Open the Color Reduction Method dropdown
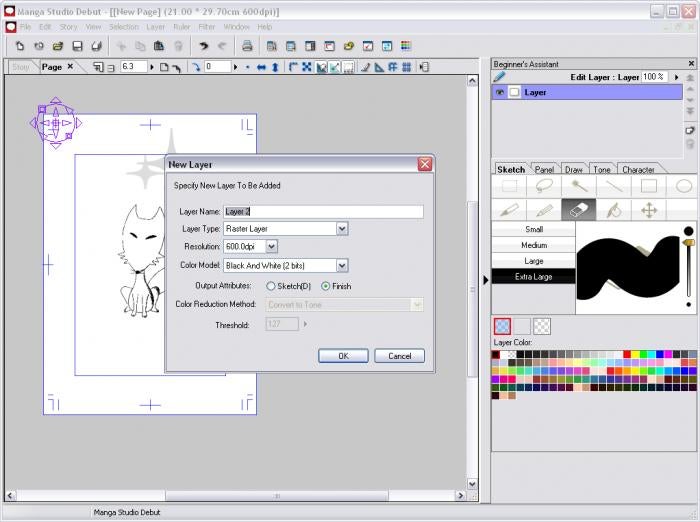This screenshot has height=522, width=700. [417, 305]
